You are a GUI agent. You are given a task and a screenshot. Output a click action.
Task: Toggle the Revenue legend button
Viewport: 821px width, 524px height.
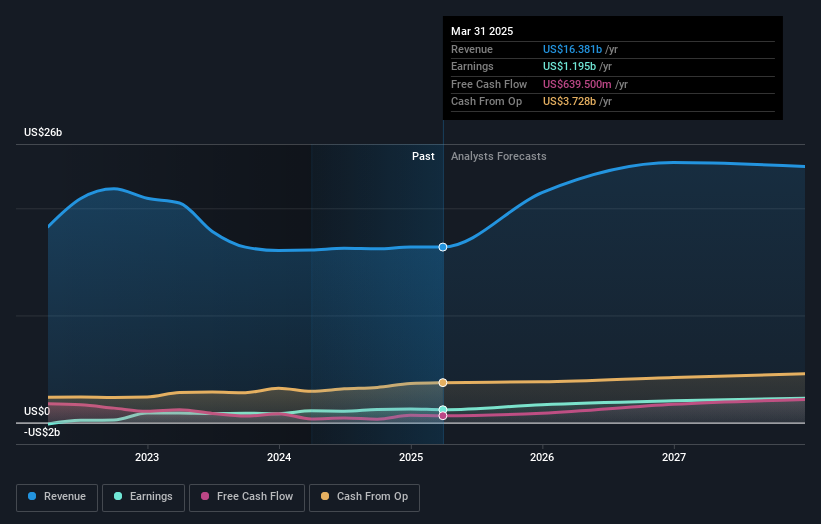[x=57, y=497]
